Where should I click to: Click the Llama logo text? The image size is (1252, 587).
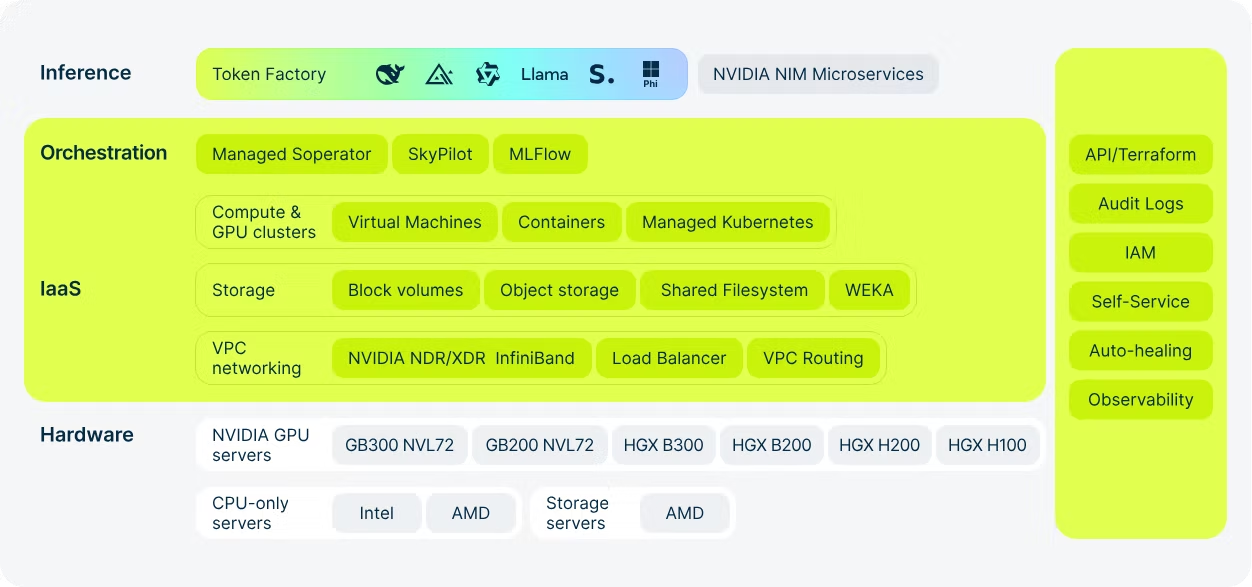[x=544, y=74]
